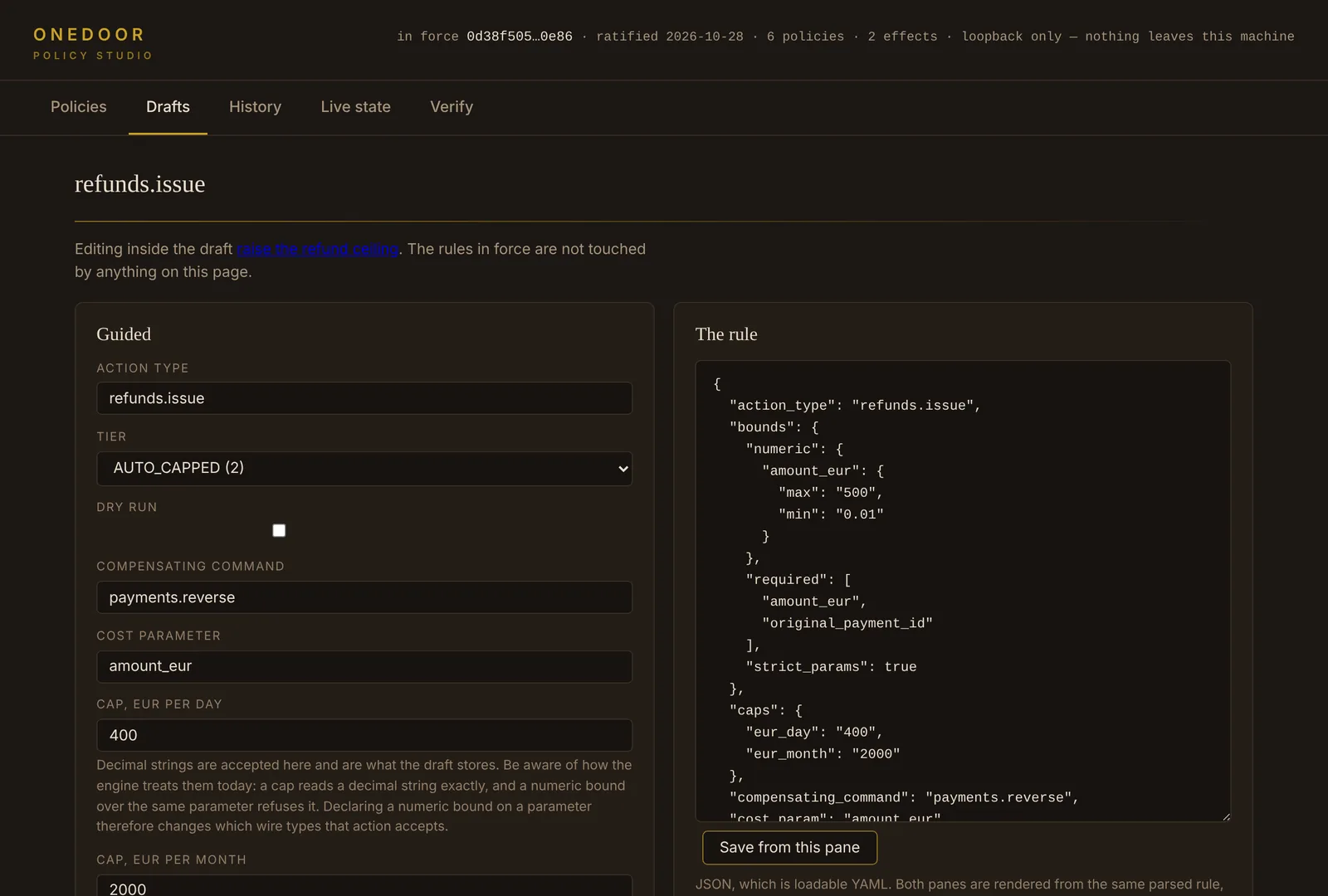Viewport: 1328px width, 896px height.
Task: Click the ONEDOOR Policy Studio logo
Action: pyautogui.click(x=93, y=43)
